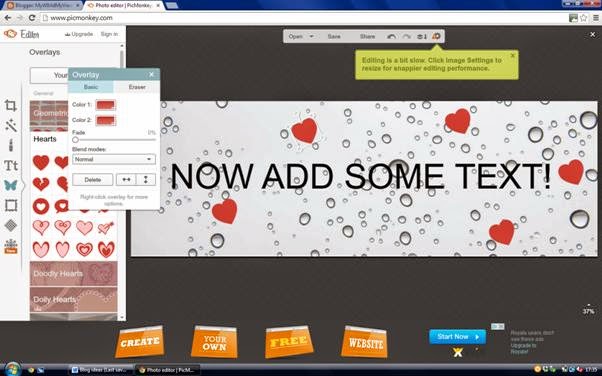Open Blog ideas taskbar window
Viewport: 602px width, 376px height.
(x=101, y=370)
